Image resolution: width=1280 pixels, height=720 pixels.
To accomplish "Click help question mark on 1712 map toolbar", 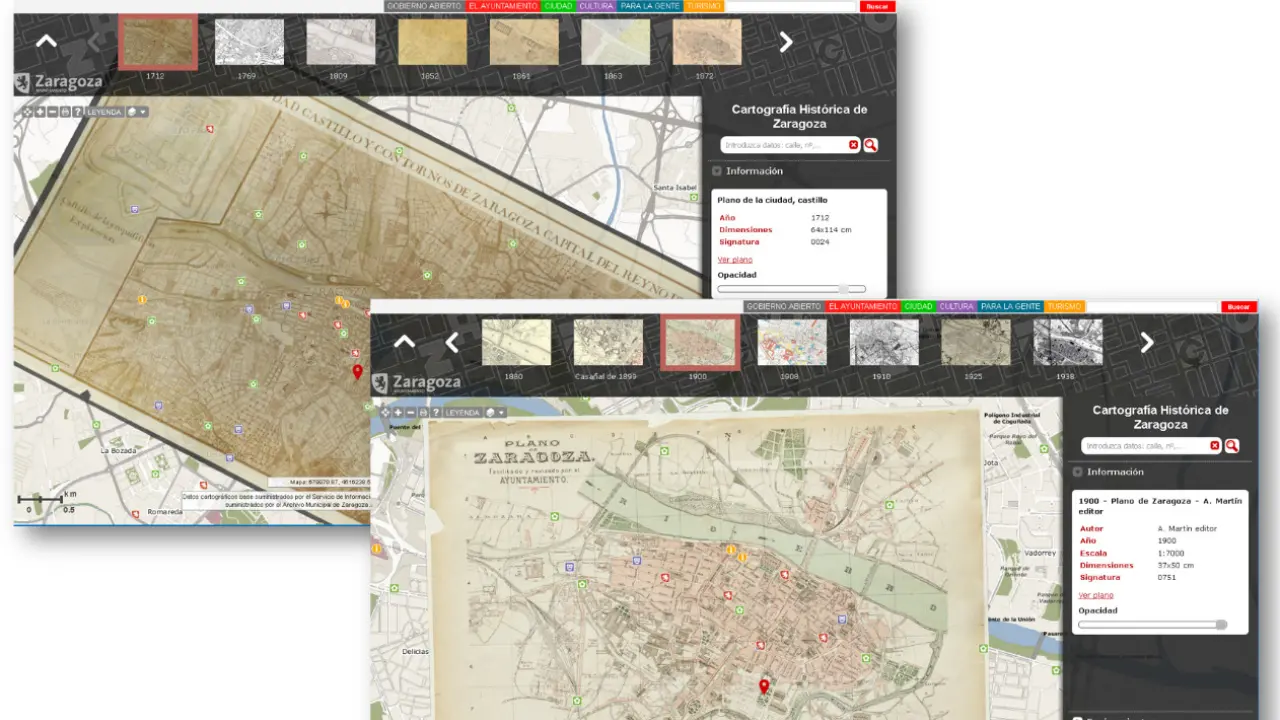I will (x=77, y=112).
